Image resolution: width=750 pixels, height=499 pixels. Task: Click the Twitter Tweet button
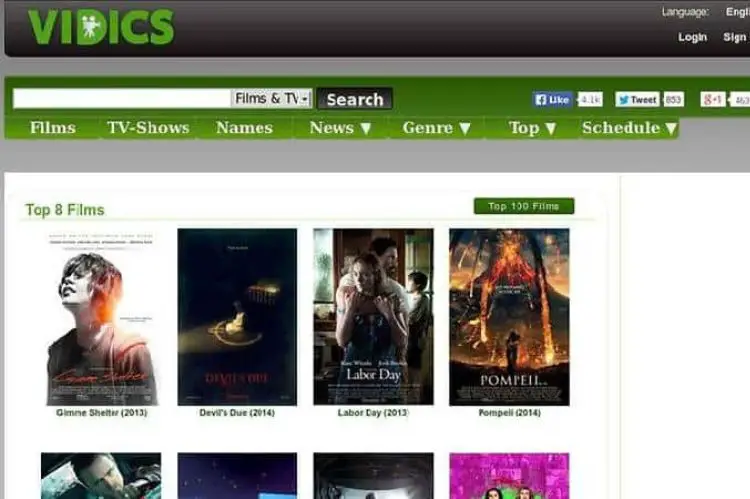pyautogui.click(x=637, y=100)
